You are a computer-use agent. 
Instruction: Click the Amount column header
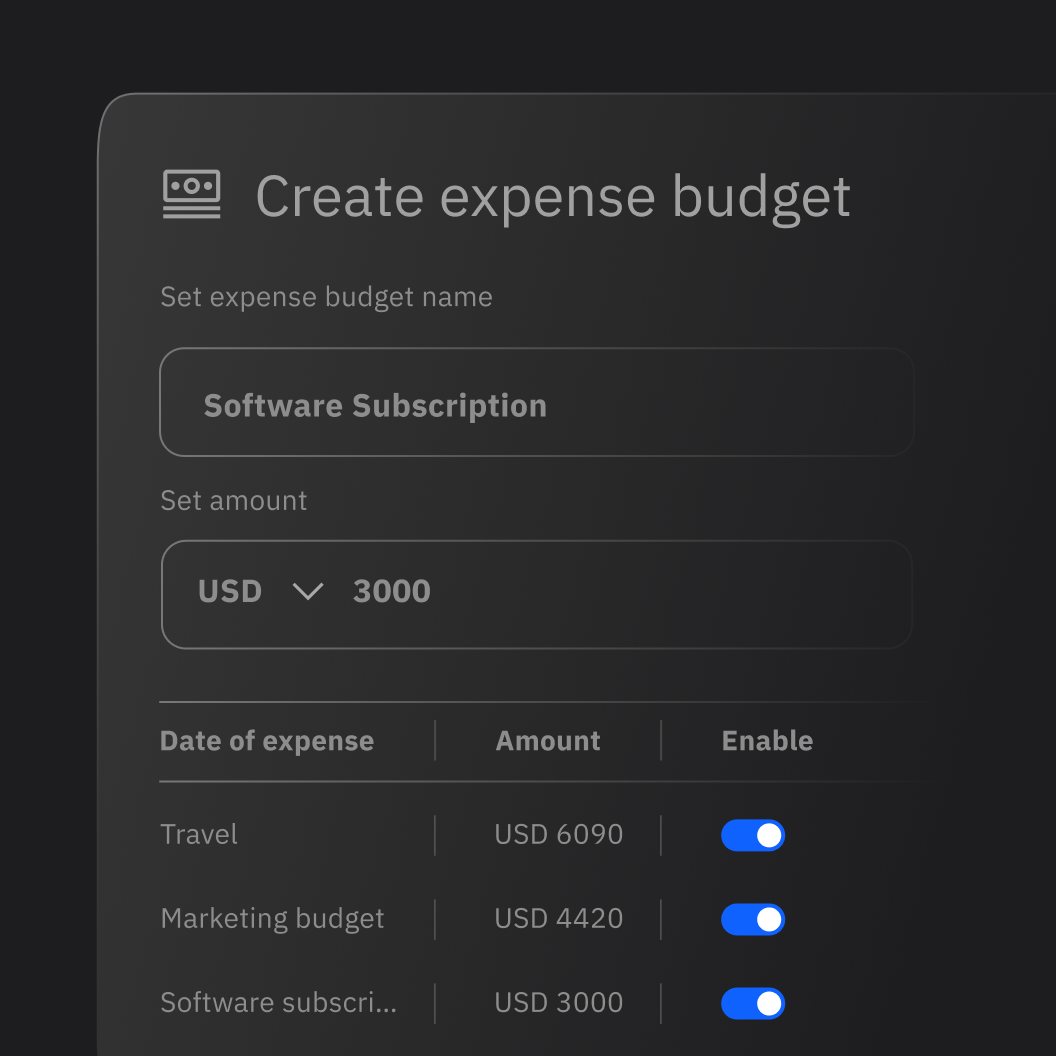coord(548,741)
